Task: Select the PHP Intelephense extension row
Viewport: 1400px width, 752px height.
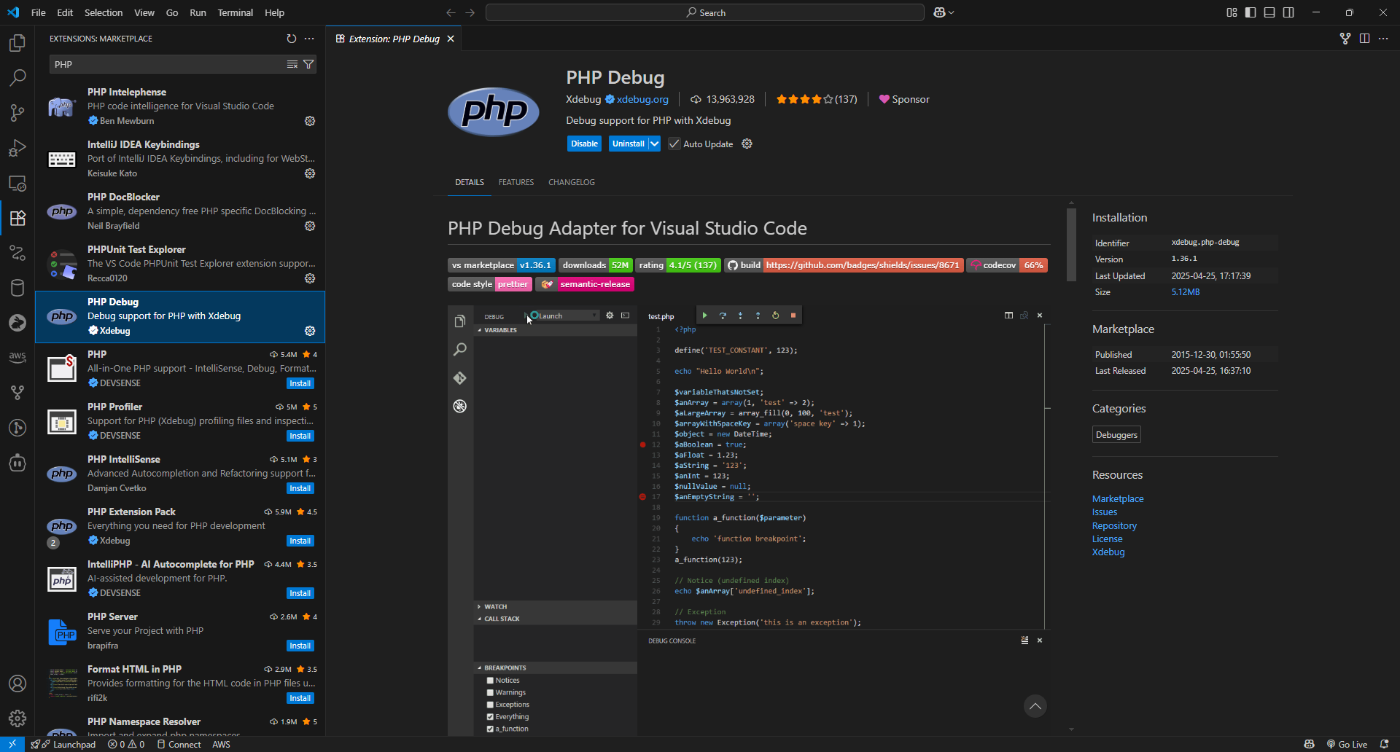Action: tap(180, 106)
